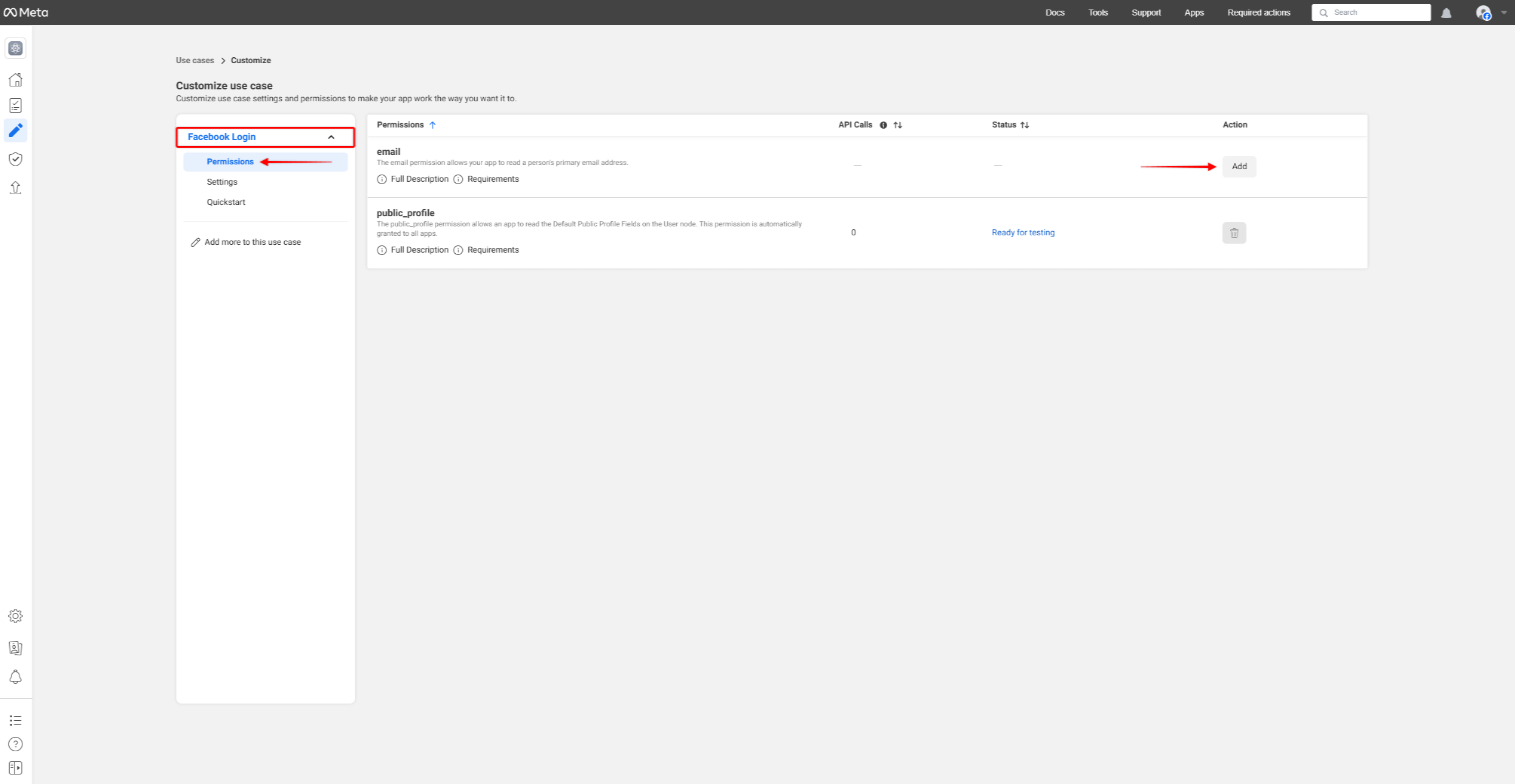Open App settings gear icon in sidebar
This screenshot has height=784, width=1515.
(15, 616)
